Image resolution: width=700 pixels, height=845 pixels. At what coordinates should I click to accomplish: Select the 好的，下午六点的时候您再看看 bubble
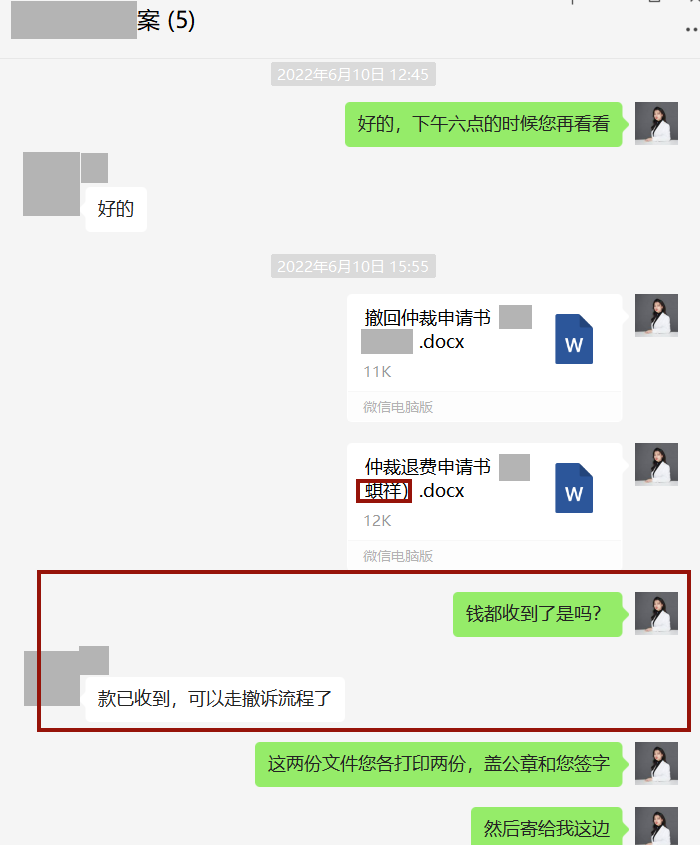483,124
